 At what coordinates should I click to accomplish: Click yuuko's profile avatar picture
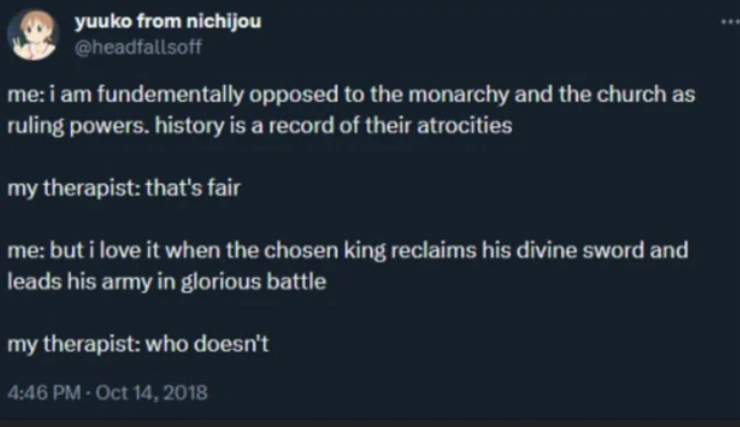[30, 35]
